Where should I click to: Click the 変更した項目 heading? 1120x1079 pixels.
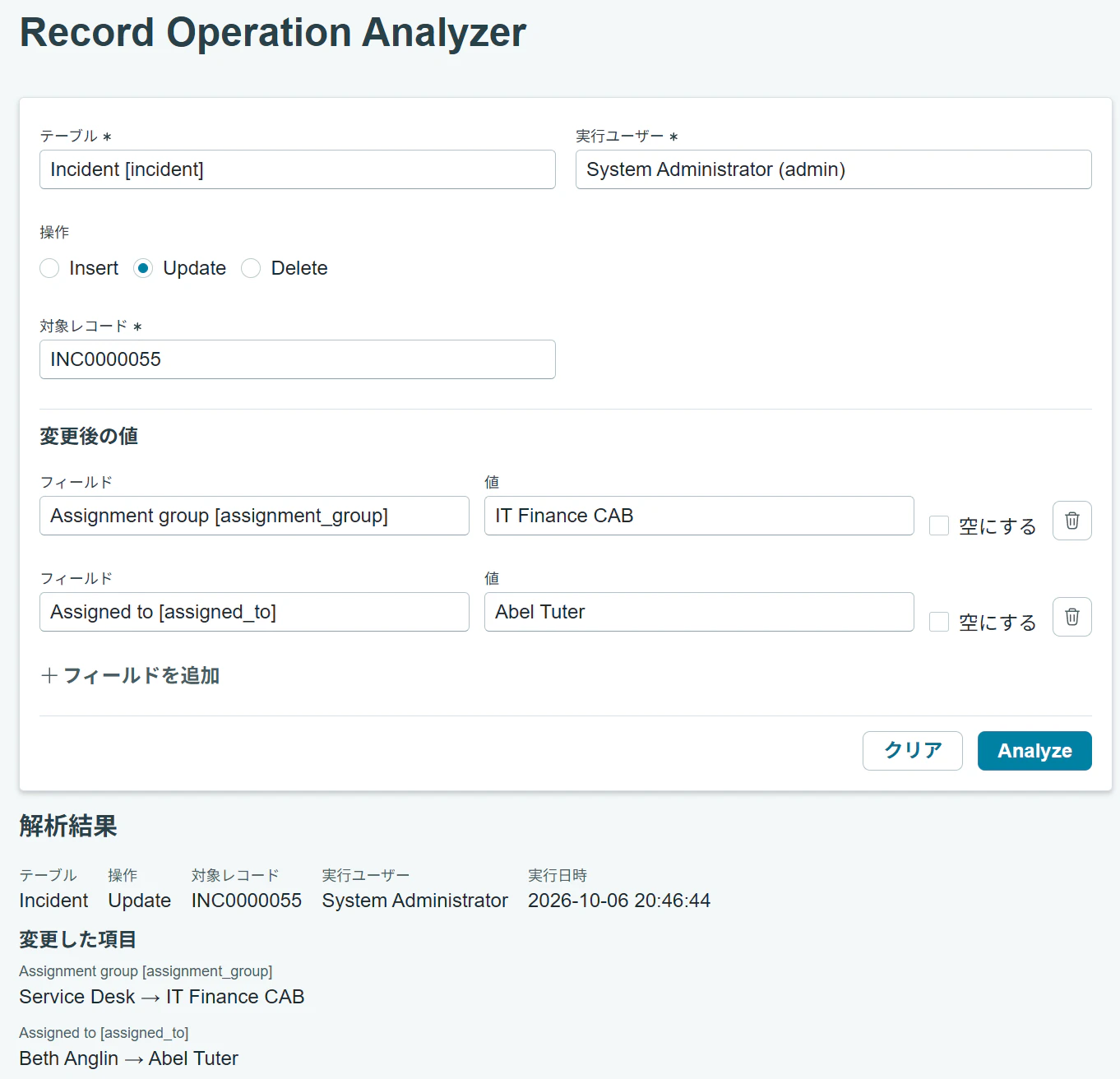[x=78, y=939]
